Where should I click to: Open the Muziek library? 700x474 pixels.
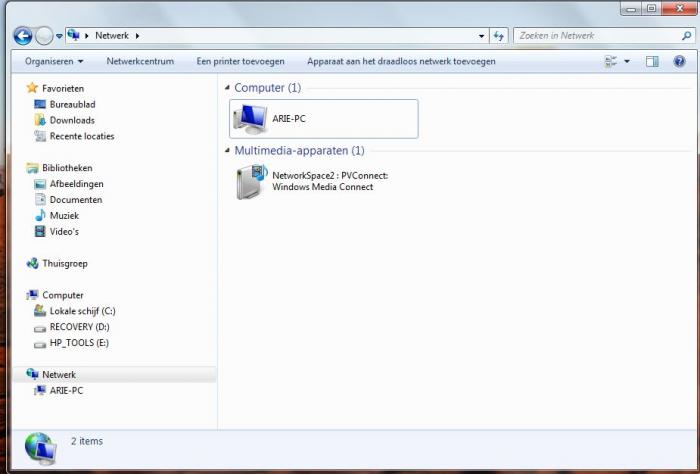64,216
